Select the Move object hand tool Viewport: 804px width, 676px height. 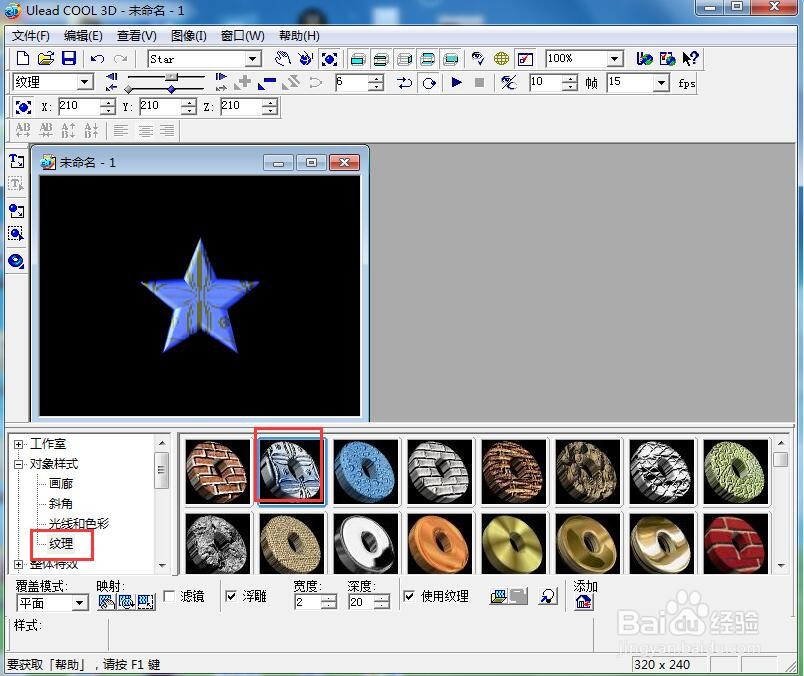click(282, 59)
